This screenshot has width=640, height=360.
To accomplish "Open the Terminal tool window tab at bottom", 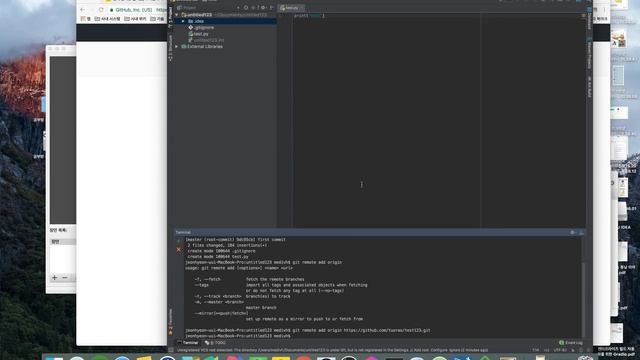I will tap(188, 343).
